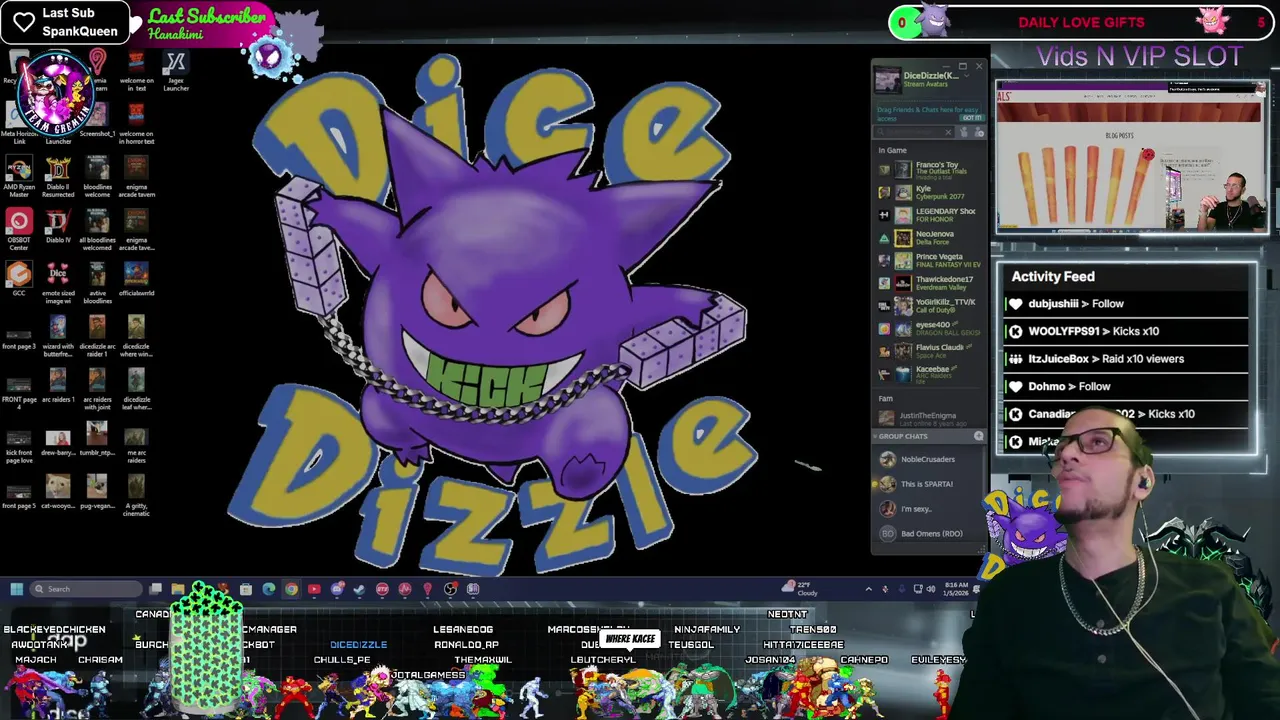The height and width of the screenshot is (720, 1280).
Task: Click the add group chat plus icon
Action: [978, 436]
